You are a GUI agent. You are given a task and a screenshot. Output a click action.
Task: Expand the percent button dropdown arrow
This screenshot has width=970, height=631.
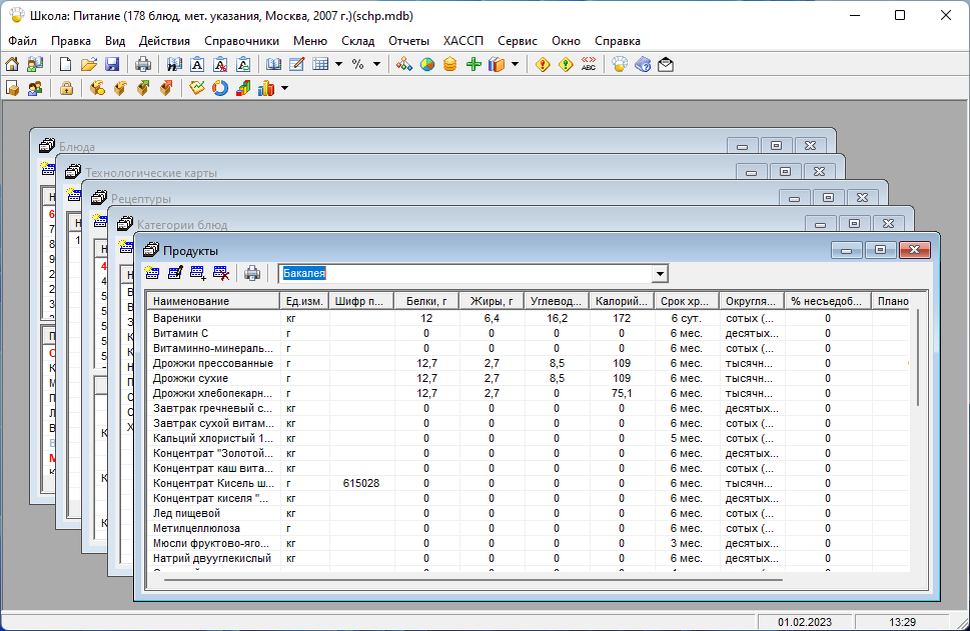point(376,64)
